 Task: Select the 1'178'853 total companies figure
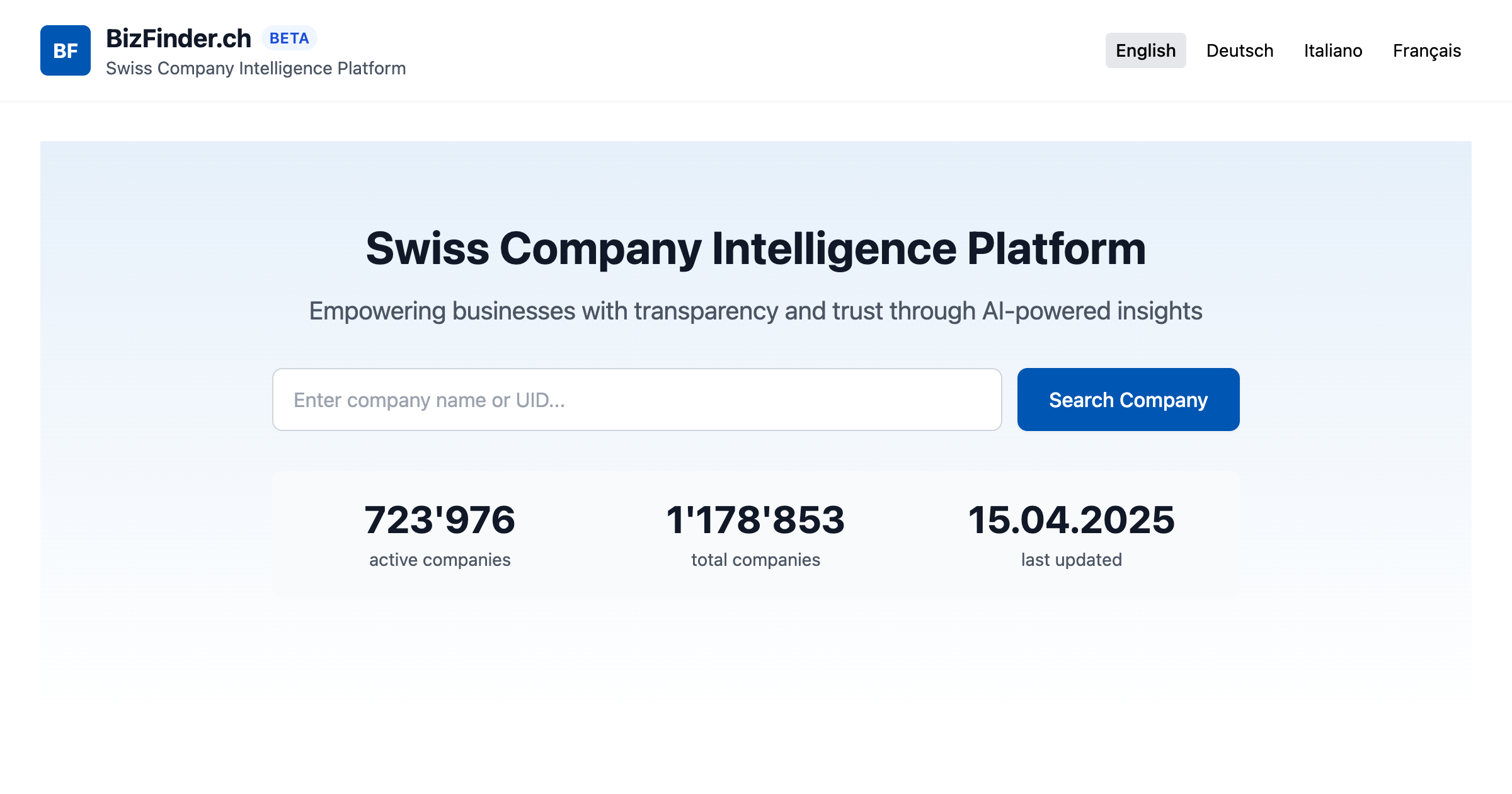pos(755,519)
